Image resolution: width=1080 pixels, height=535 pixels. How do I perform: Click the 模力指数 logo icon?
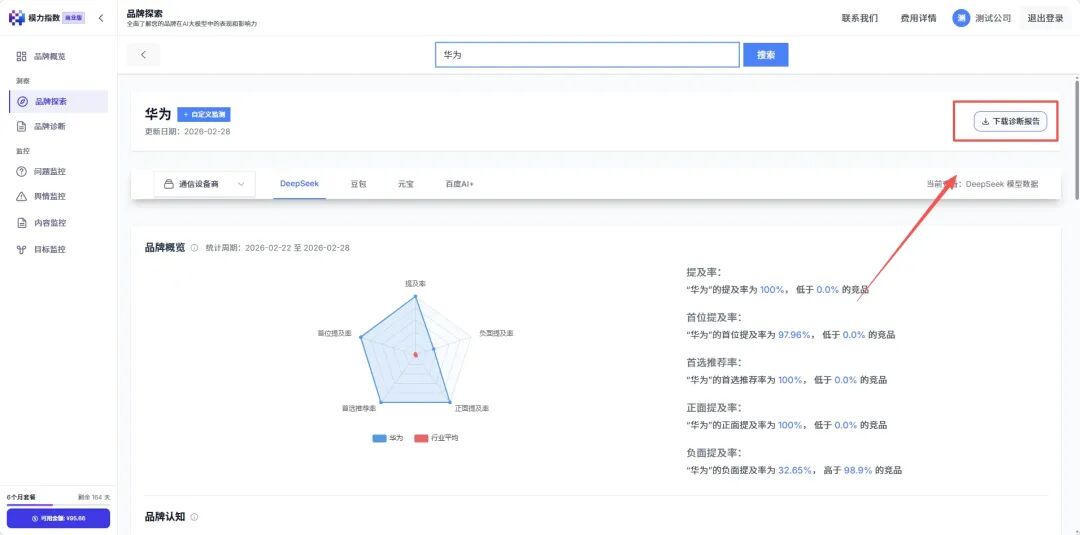tap(17, 18)
